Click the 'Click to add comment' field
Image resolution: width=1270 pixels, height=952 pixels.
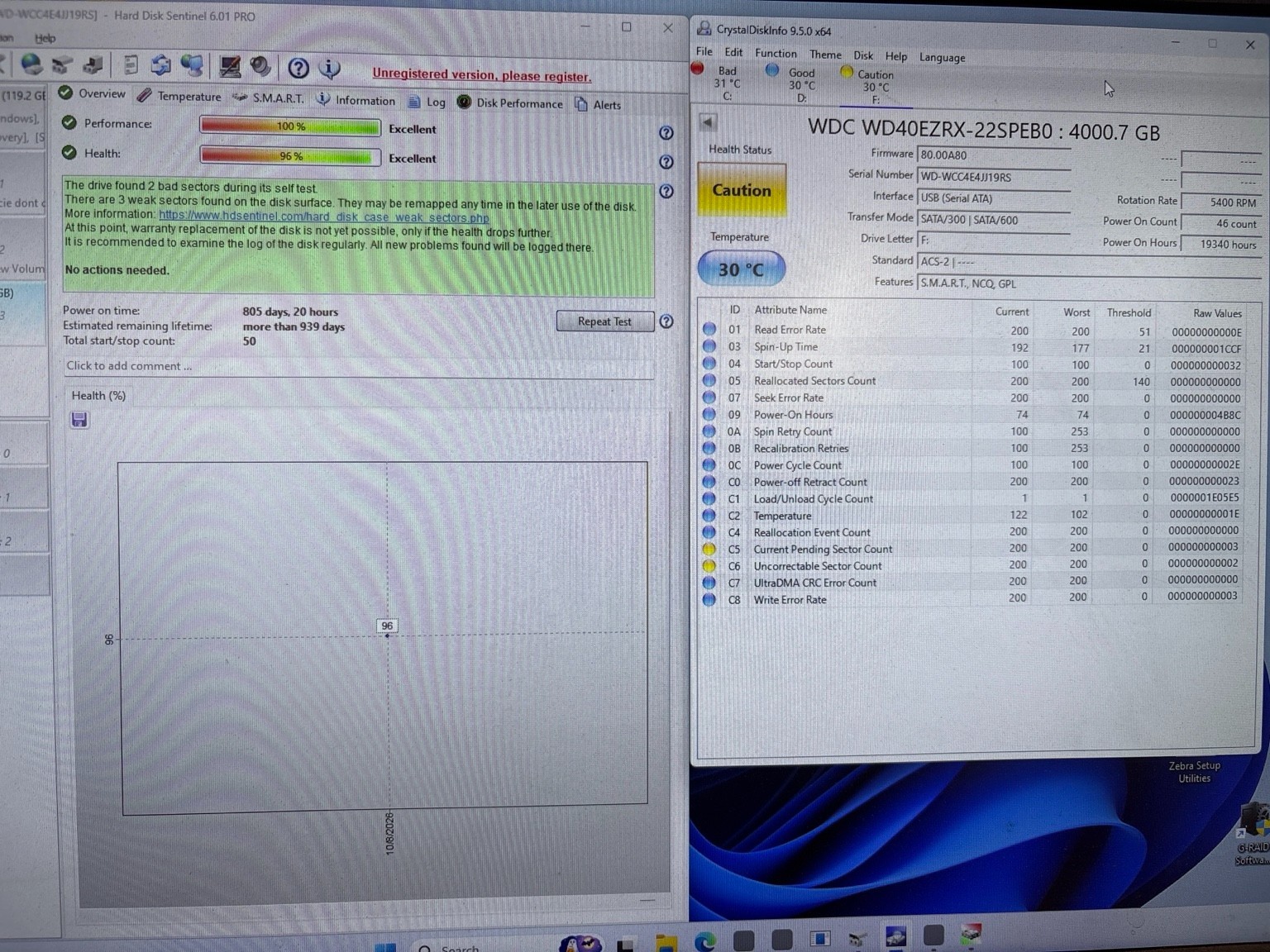(360, 366)
